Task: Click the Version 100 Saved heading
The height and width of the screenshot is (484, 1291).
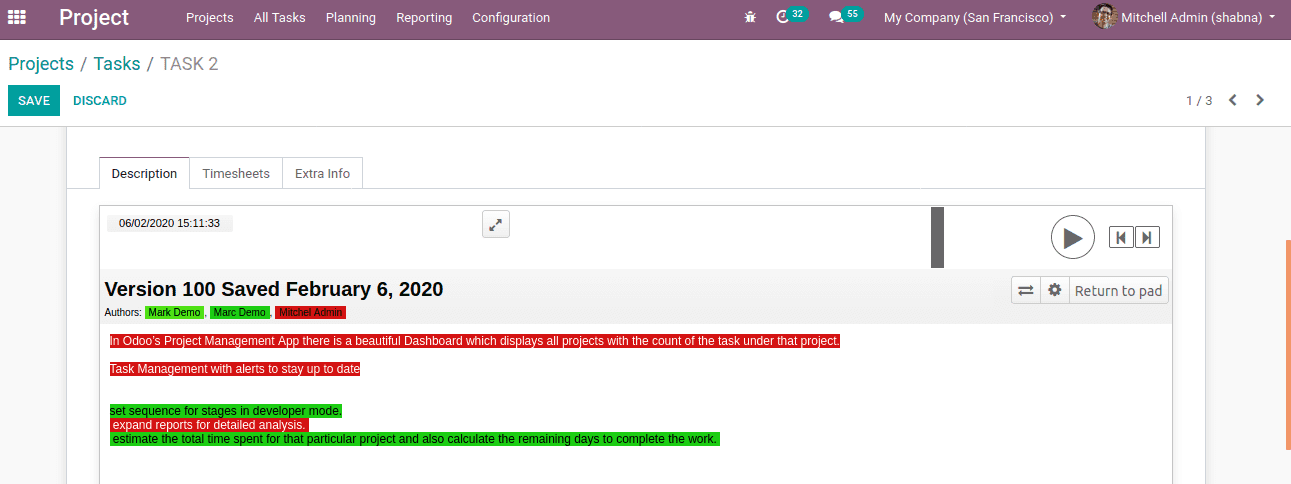Action: 274,289
